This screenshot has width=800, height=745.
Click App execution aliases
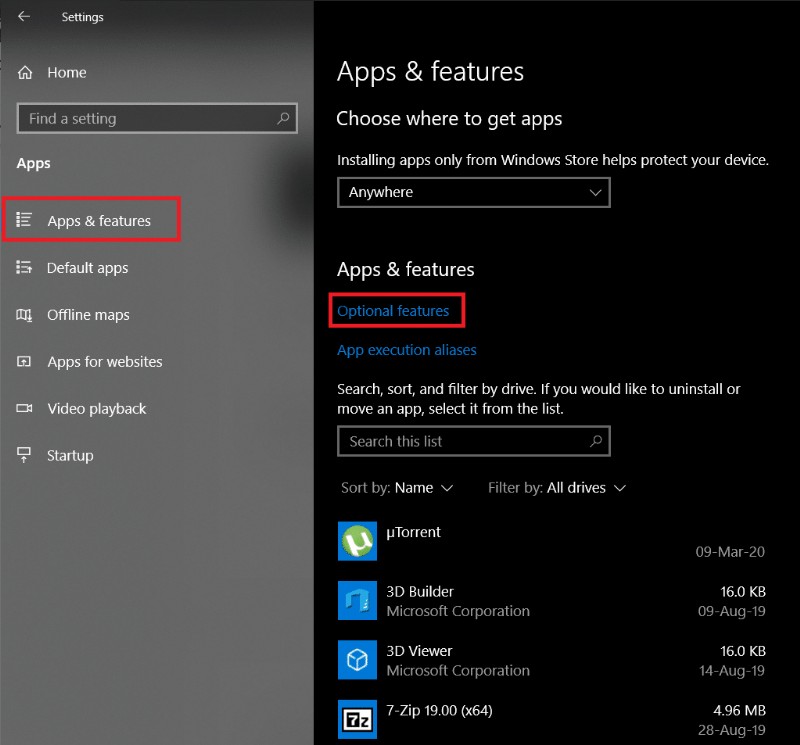pyautogui.click(x=406, y=350)
